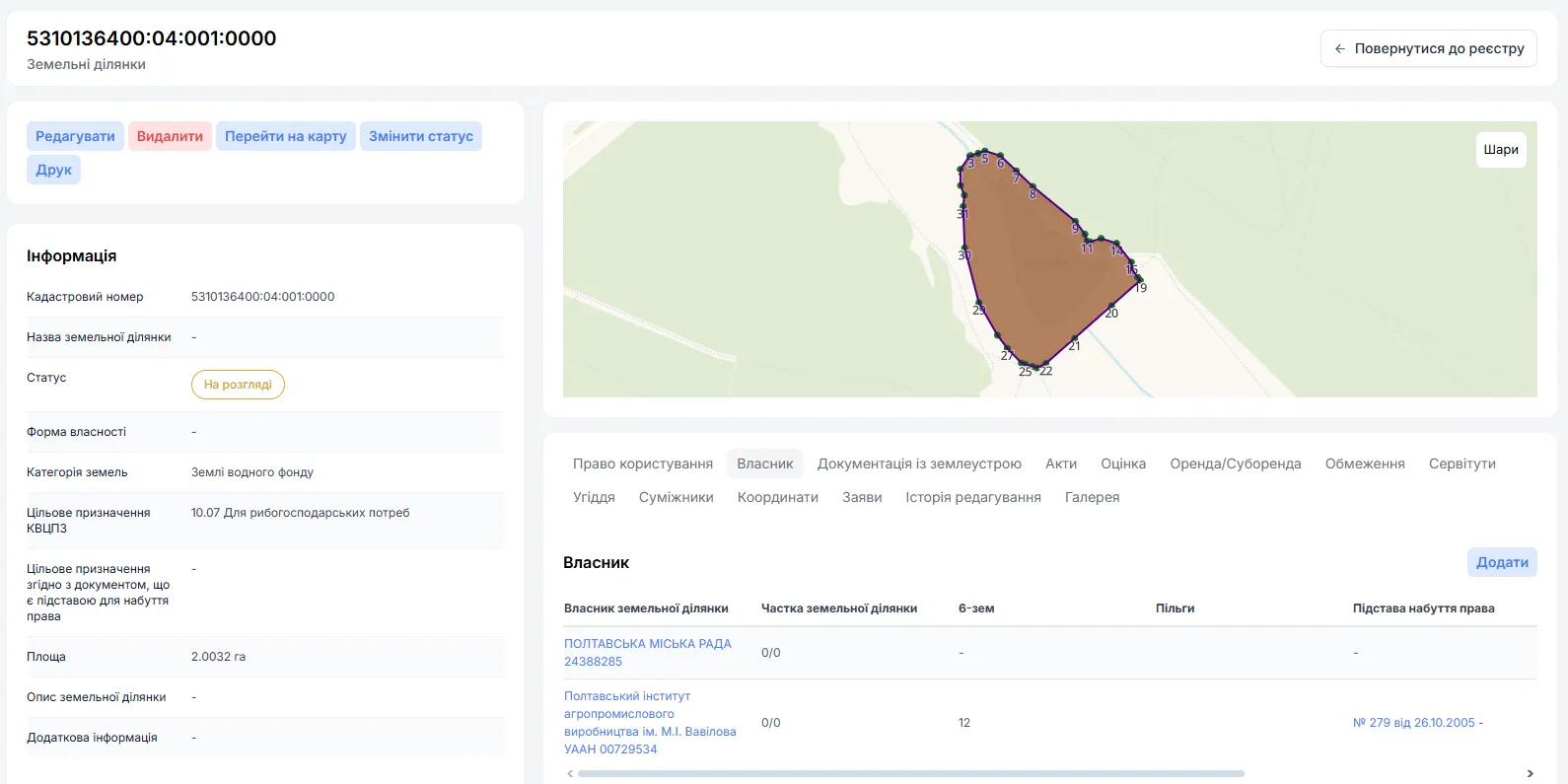1568x784 pixels.
Task: Add an owner with the Додати button
Action: 1502,562
